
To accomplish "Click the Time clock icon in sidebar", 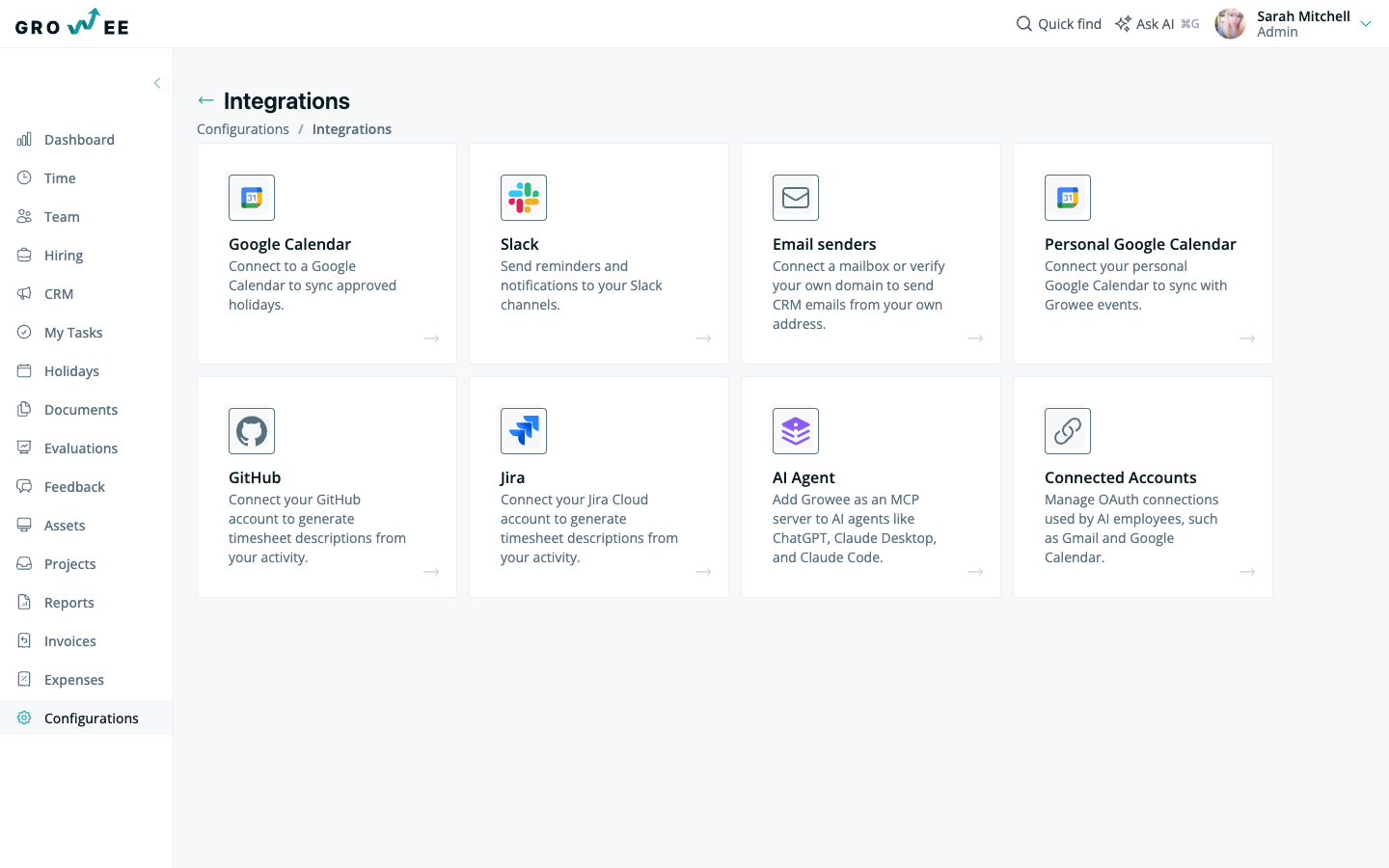I will click(24, 178).
